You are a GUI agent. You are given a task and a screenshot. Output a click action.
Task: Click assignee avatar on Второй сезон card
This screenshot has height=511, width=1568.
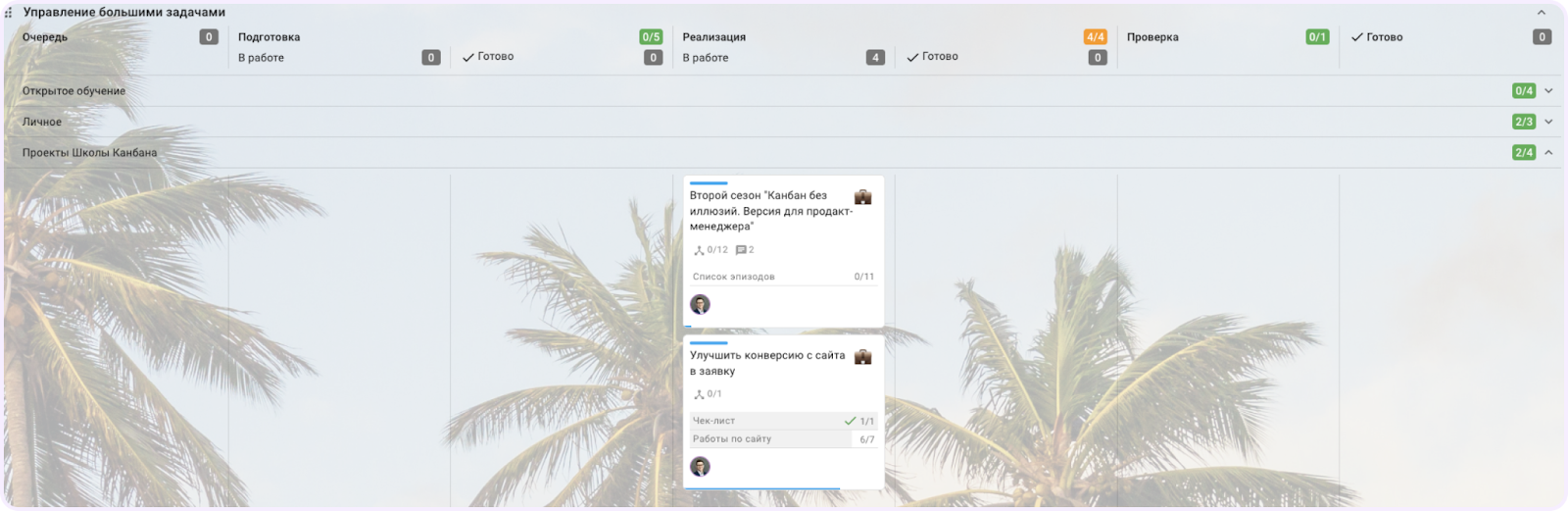point(700,304)
